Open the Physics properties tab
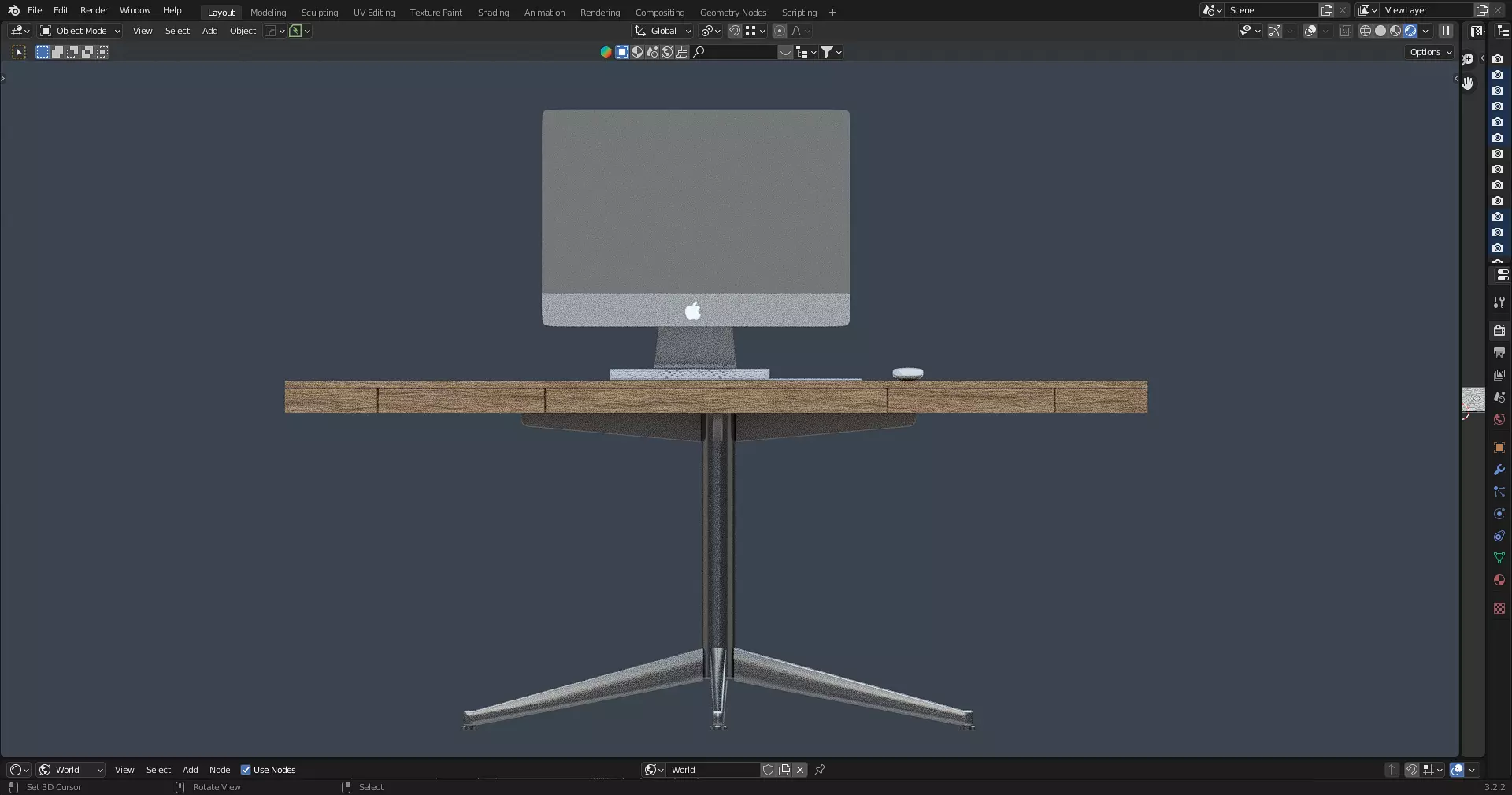The height and width of the screenshot is (795, 1512). pos(1499,514)
